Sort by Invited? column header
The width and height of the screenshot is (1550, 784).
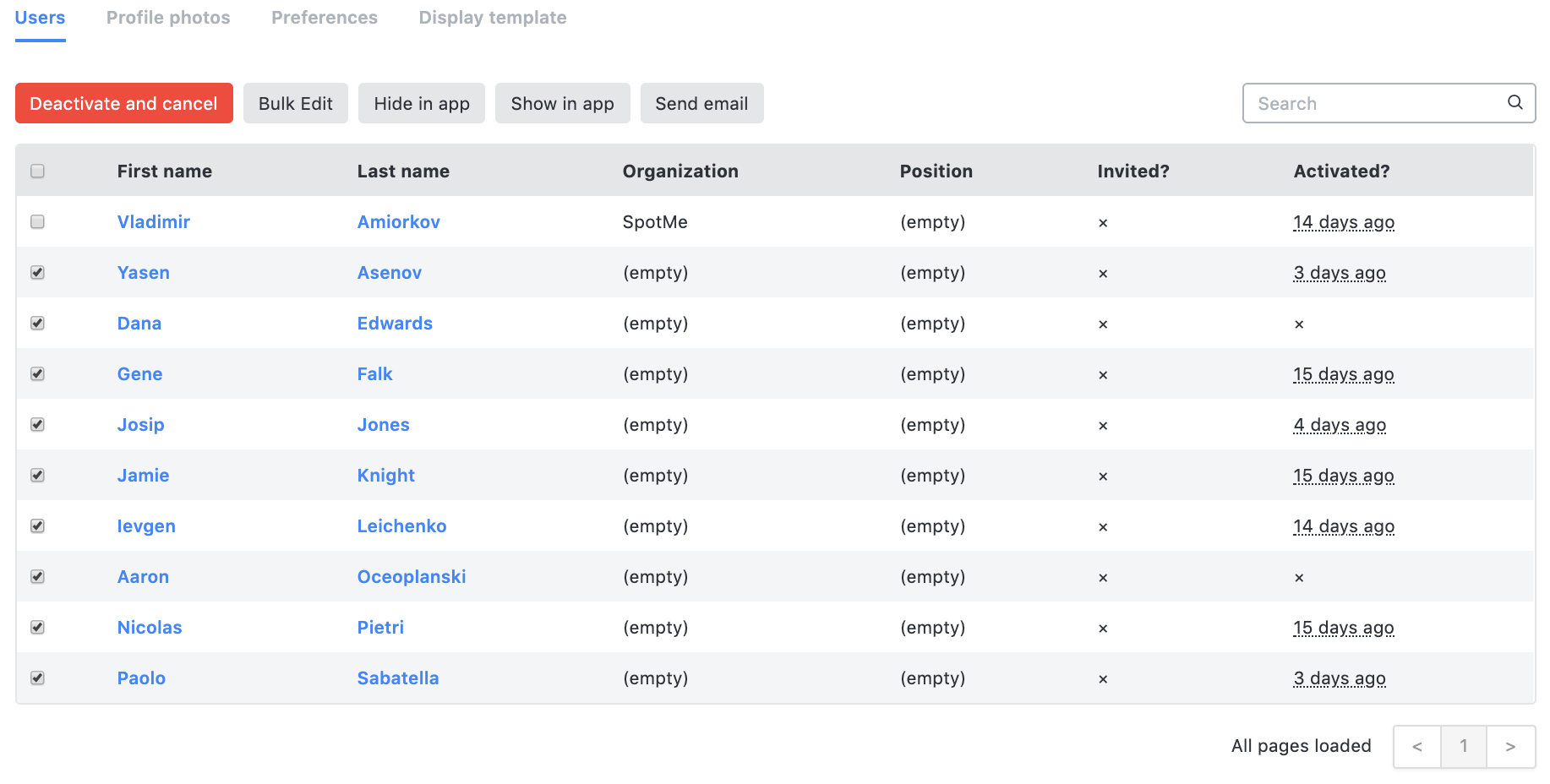(x=1133, y=171)
